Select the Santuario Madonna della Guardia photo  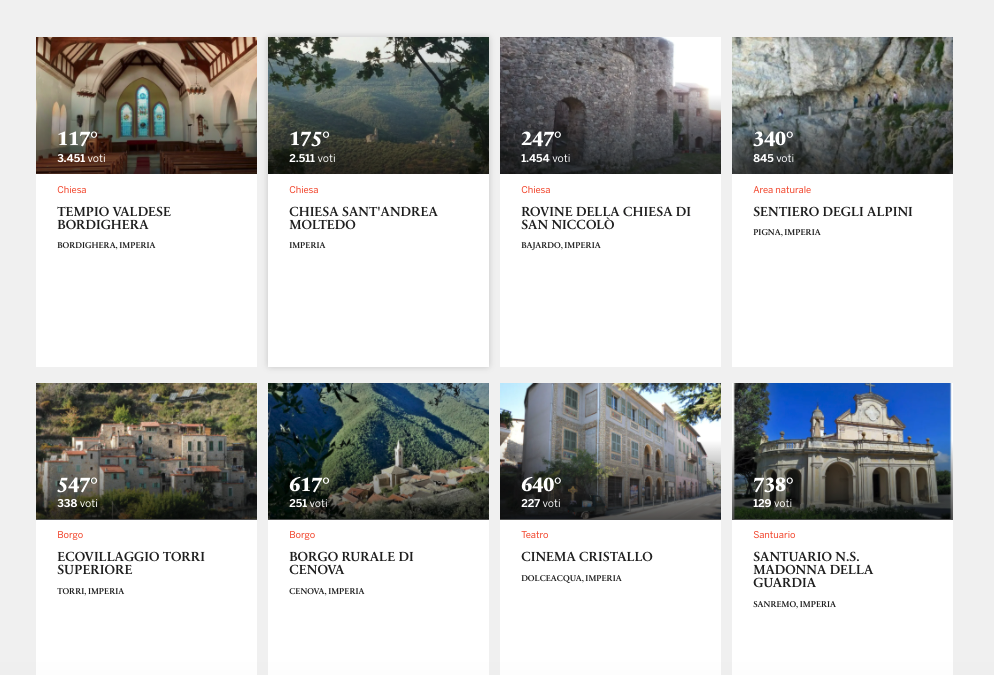[x=842, y=440]
